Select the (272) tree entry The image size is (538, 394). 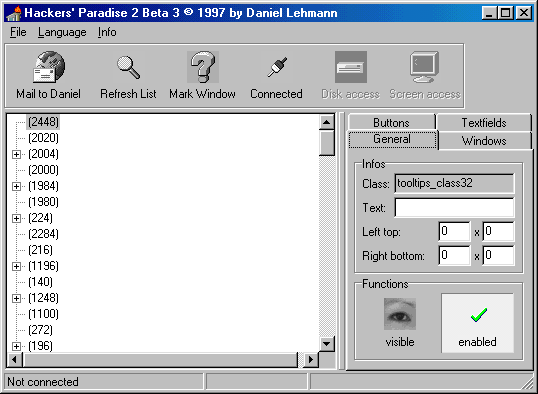click(40, 330)
